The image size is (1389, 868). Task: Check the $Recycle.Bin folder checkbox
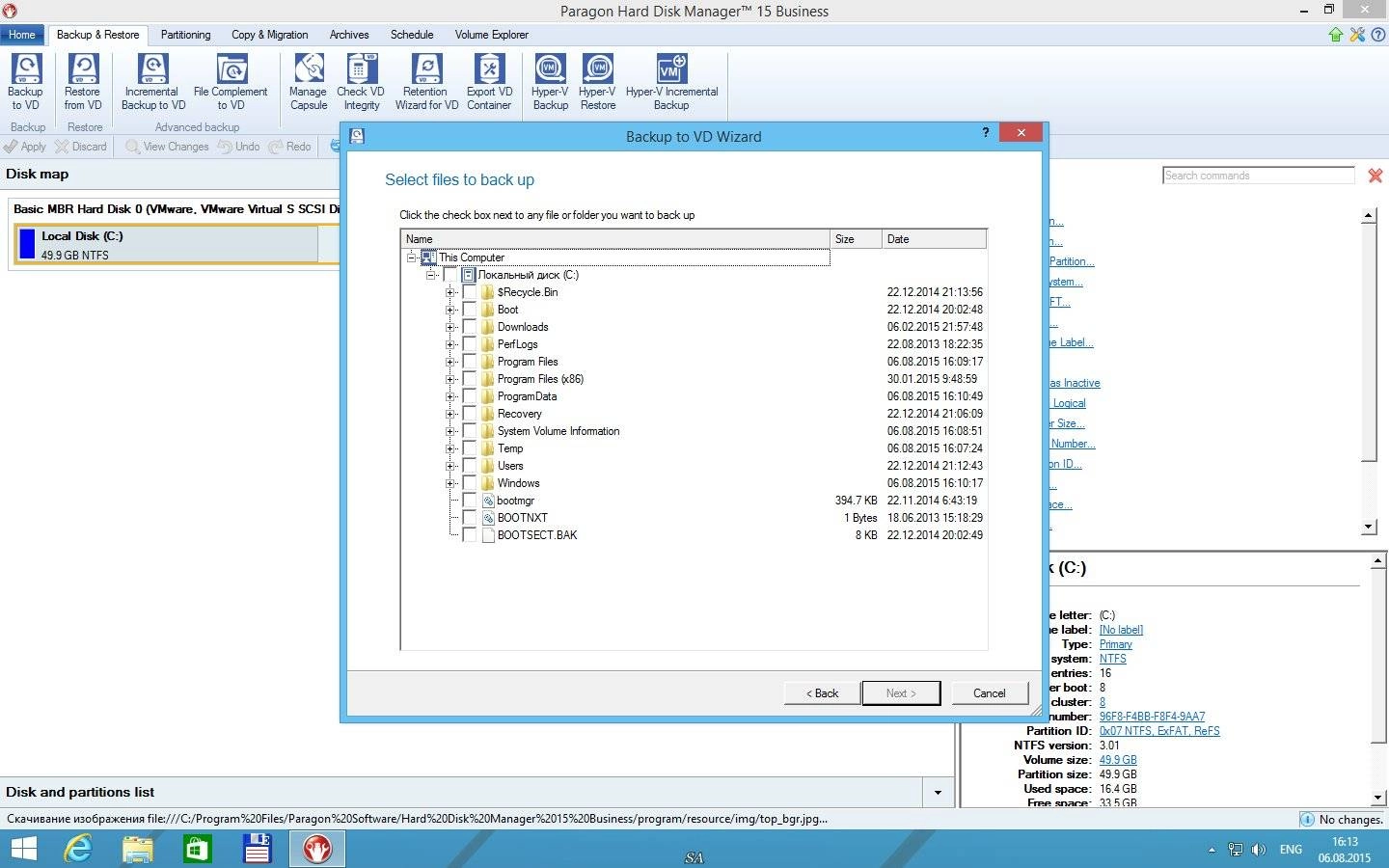click(470, 292)
